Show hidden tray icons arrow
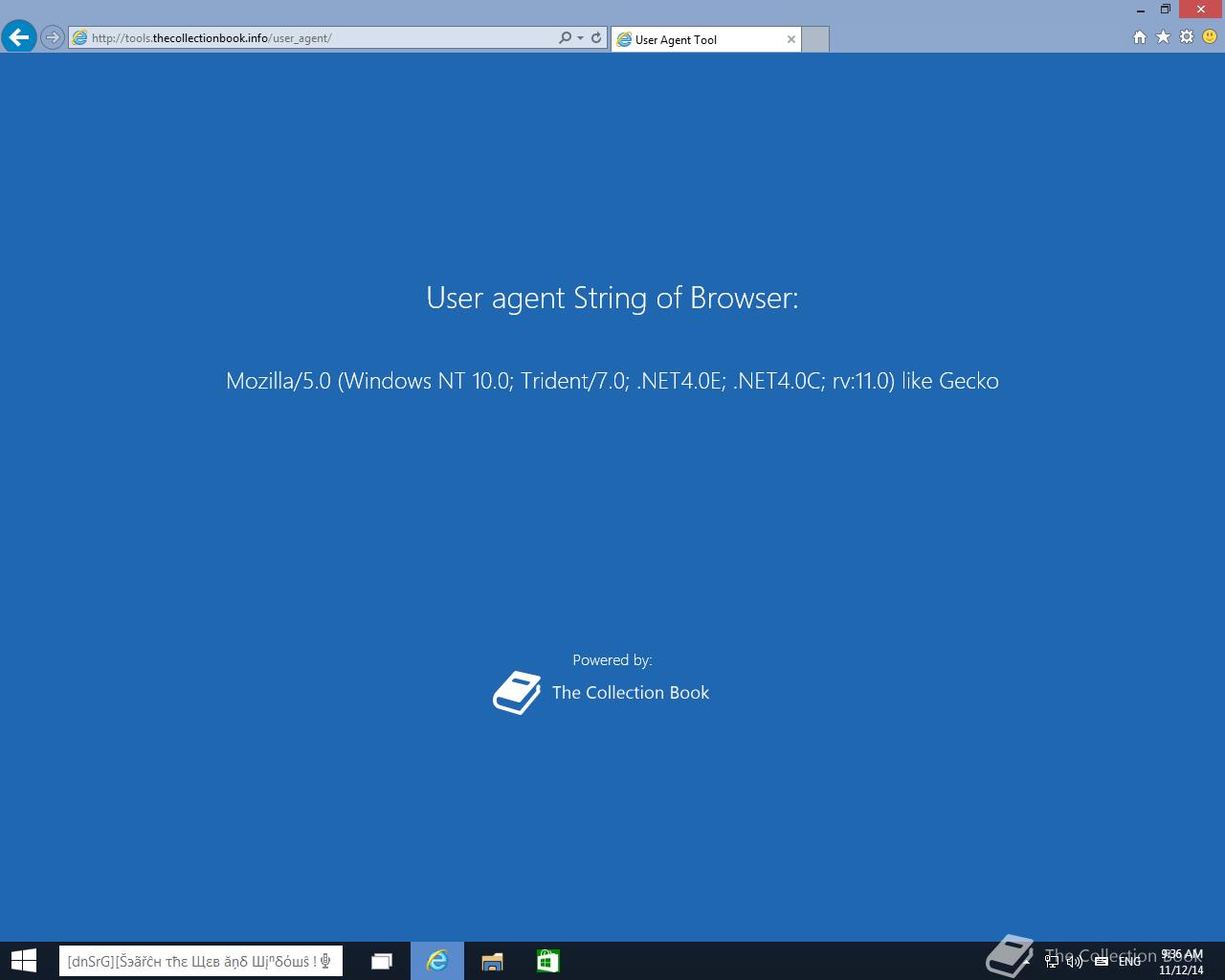Screen dimensions: 1225x980 tap(1027, 961)
